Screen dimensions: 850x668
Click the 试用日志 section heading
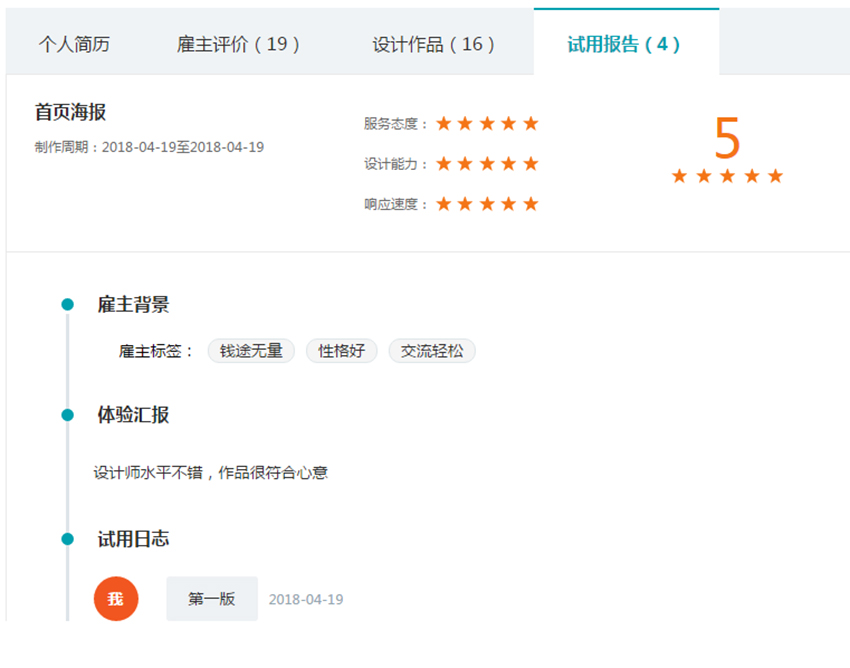click(x=133, y=539)
